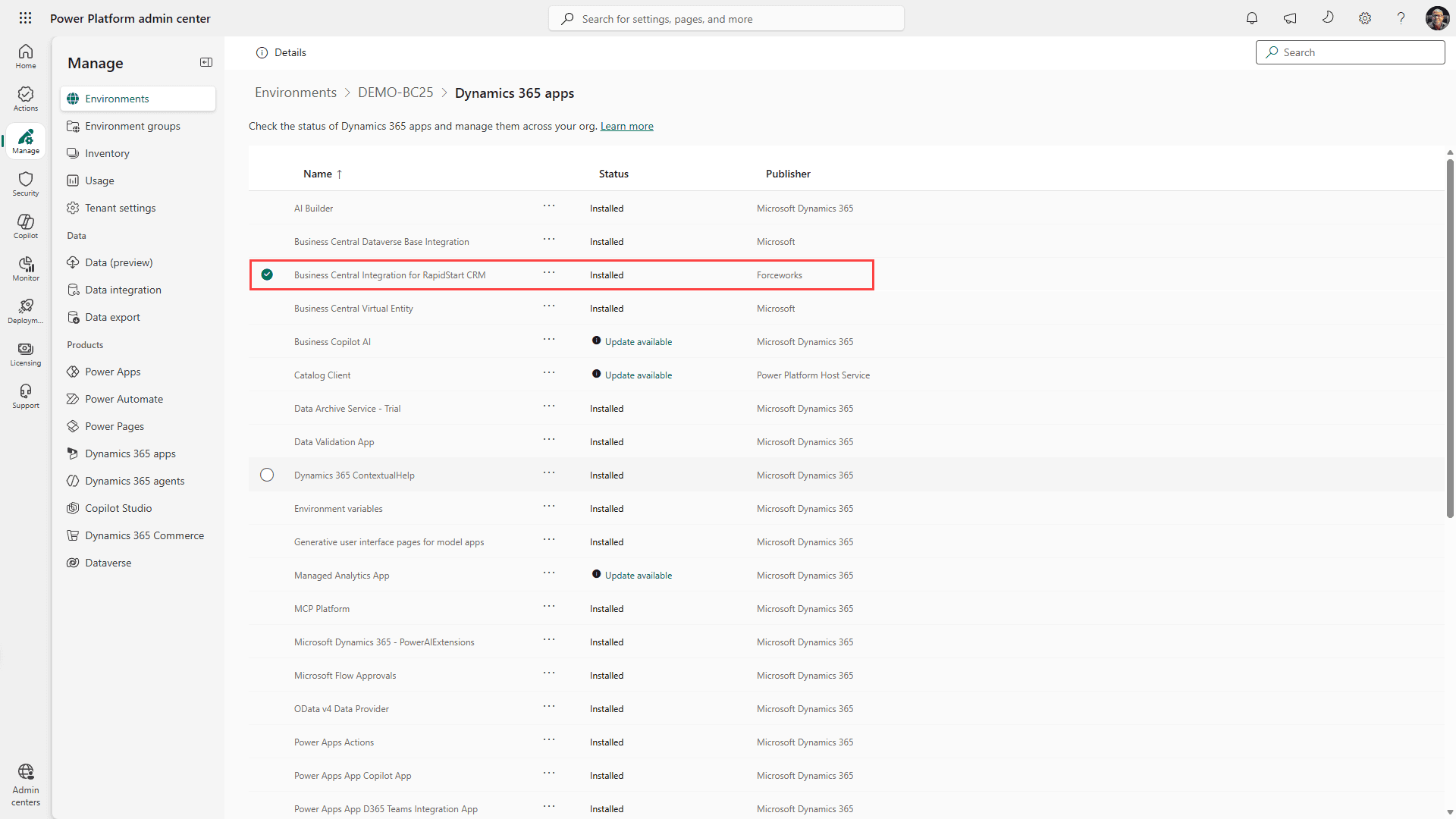Viewport: 1456px width, 819px height.
Task: Open Dynamics 365 apps menu item
Action: point(138,453)
